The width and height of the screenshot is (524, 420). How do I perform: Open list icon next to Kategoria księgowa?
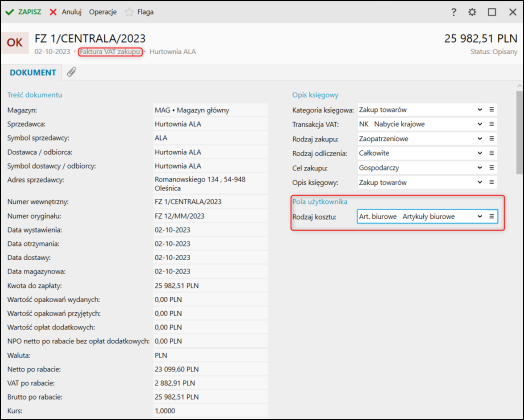coord(492,110)
